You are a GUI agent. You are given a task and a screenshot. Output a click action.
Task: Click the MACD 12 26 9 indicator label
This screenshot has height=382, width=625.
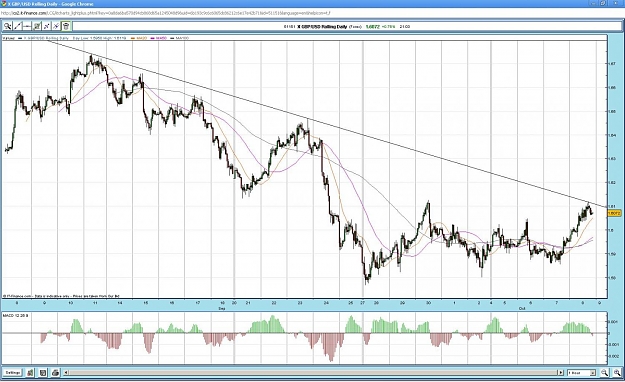(16, 315)
